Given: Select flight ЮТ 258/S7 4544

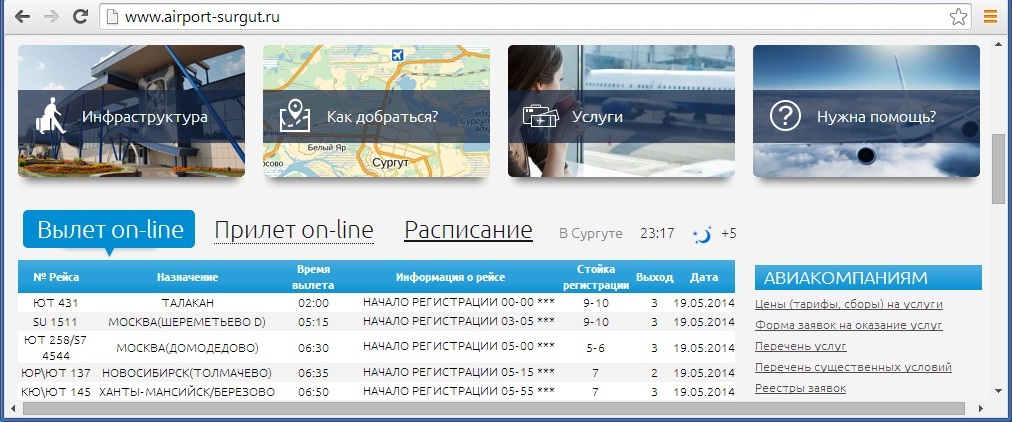Looking at the screenshot, I should tap(56, 347).
